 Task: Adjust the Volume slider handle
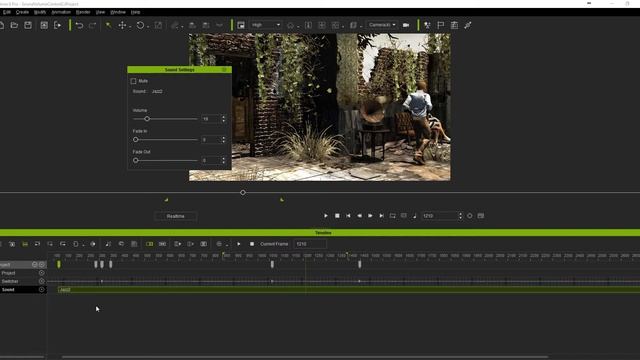[147, 119]
